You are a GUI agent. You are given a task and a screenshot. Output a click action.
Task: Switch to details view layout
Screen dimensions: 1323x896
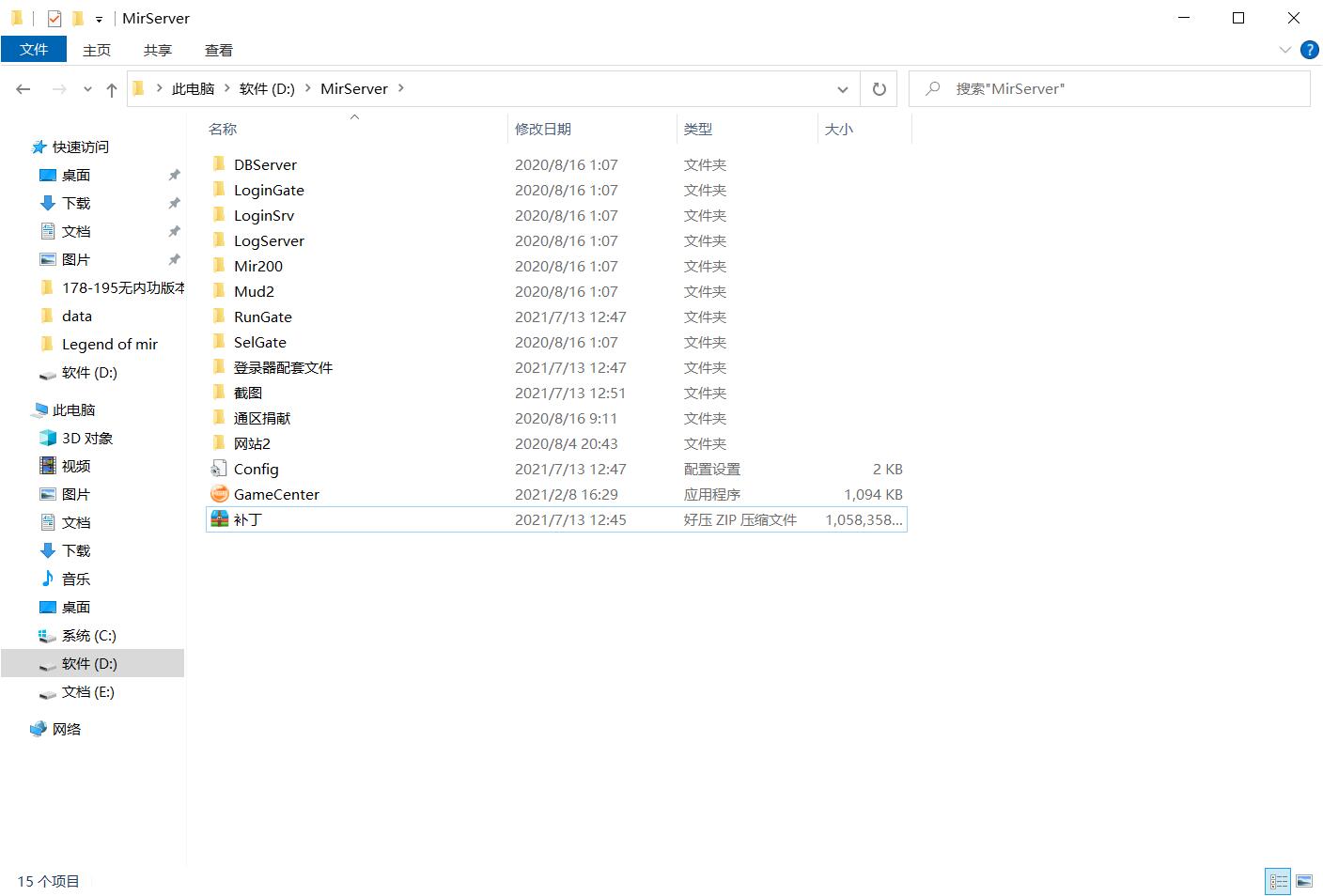coord(1278,881)
